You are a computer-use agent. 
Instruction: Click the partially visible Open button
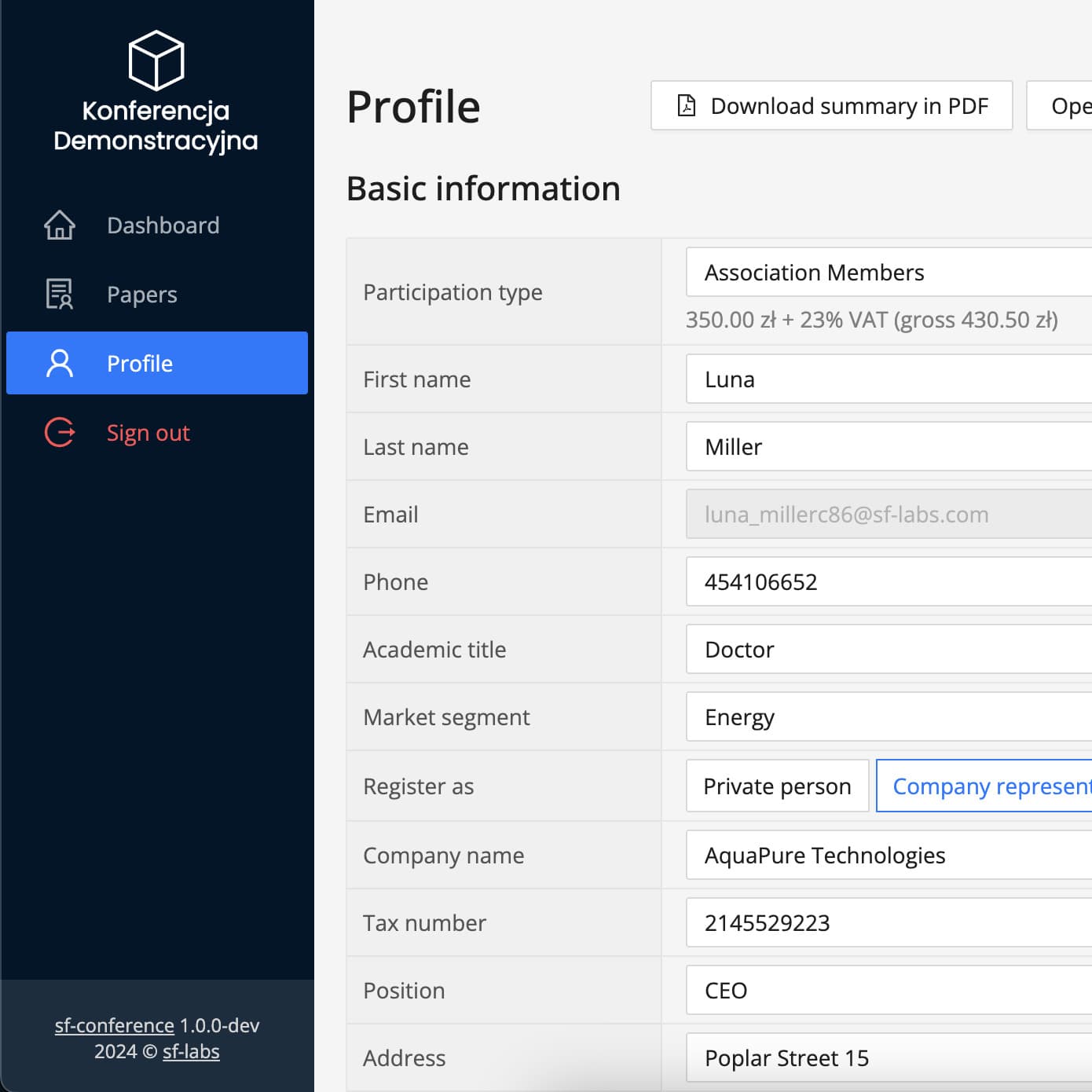[x=1060, y=105]
